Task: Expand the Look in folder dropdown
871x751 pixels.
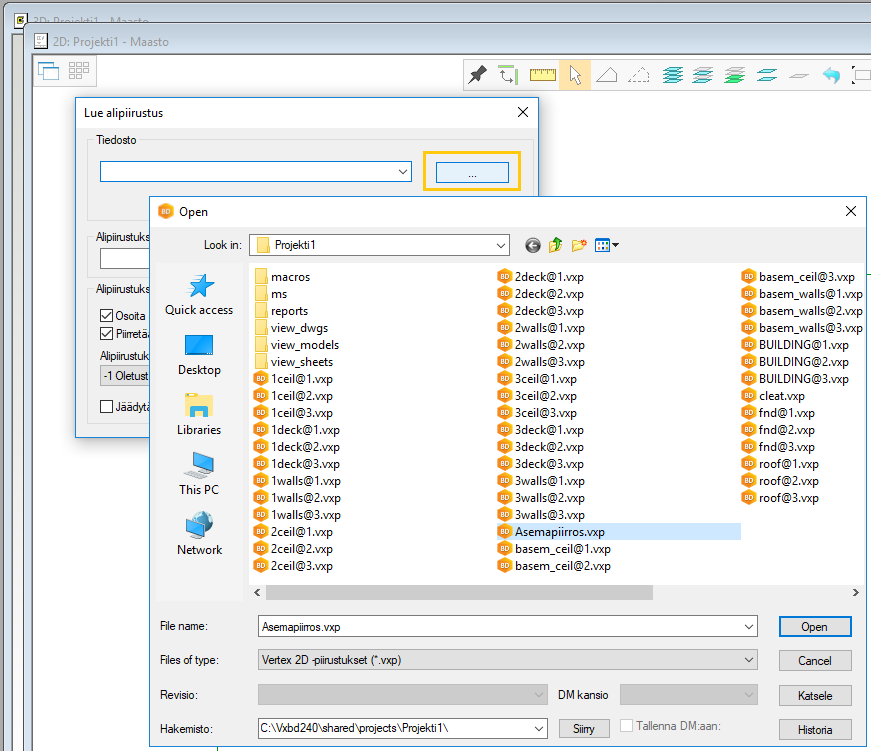Action: (x=500, y=245)
